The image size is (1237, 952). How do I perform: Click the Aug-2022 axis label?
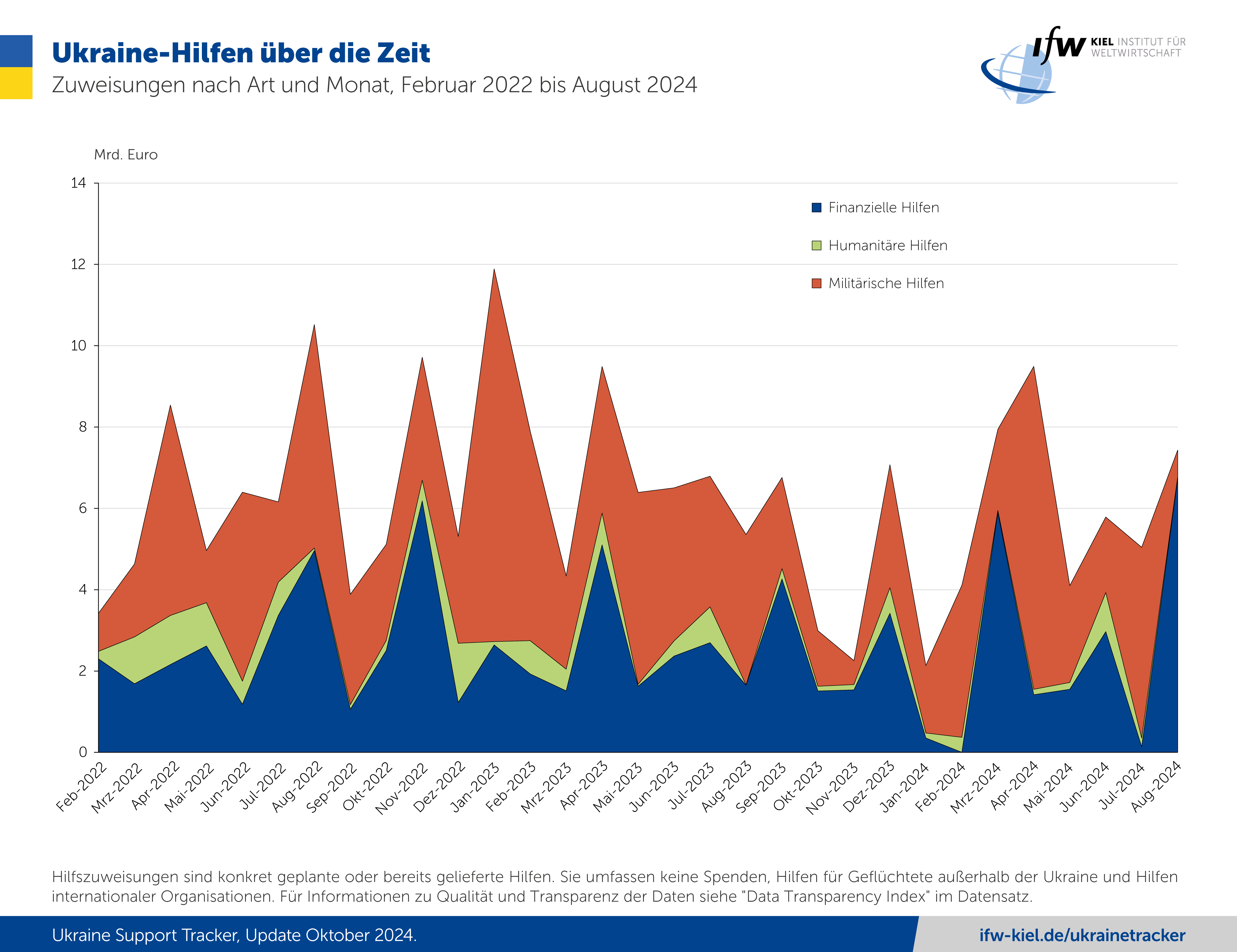(x=297, y=787)
